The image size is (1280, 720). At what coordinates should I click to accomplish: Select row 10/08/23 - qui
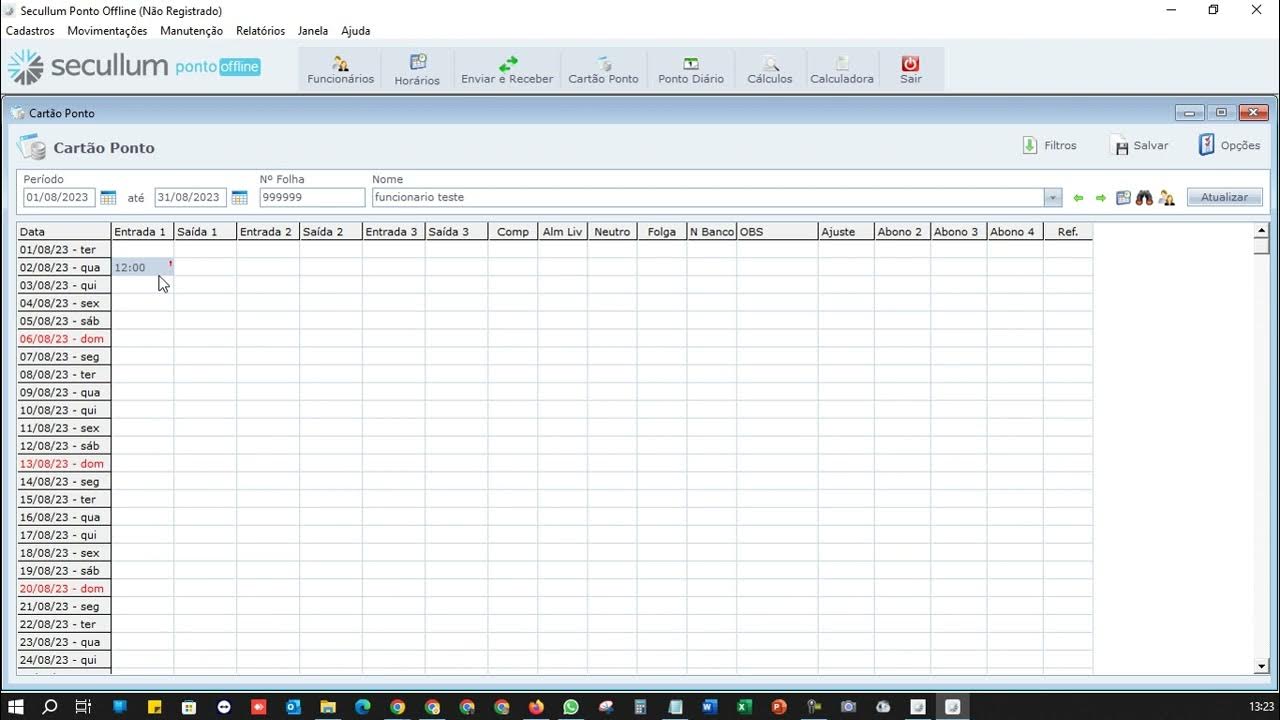click(x=64, y=410)
